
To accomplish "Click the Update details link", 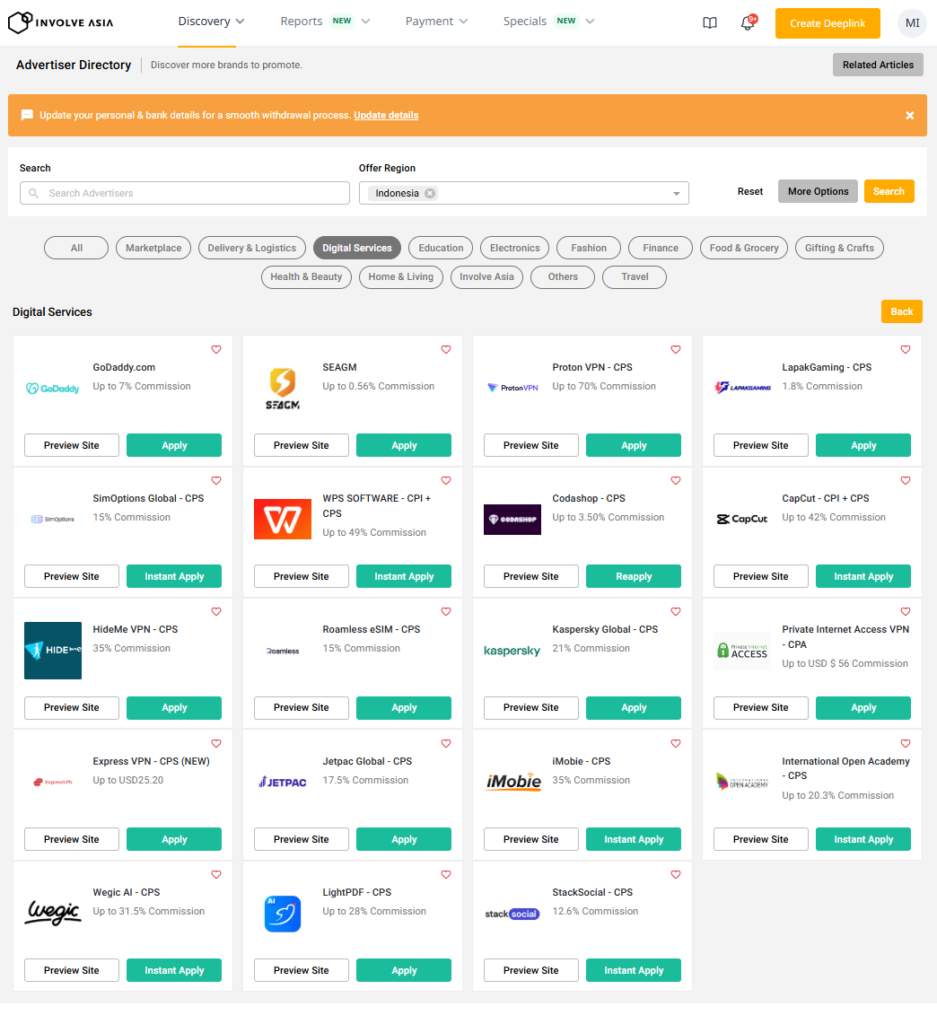I will 386,116.
